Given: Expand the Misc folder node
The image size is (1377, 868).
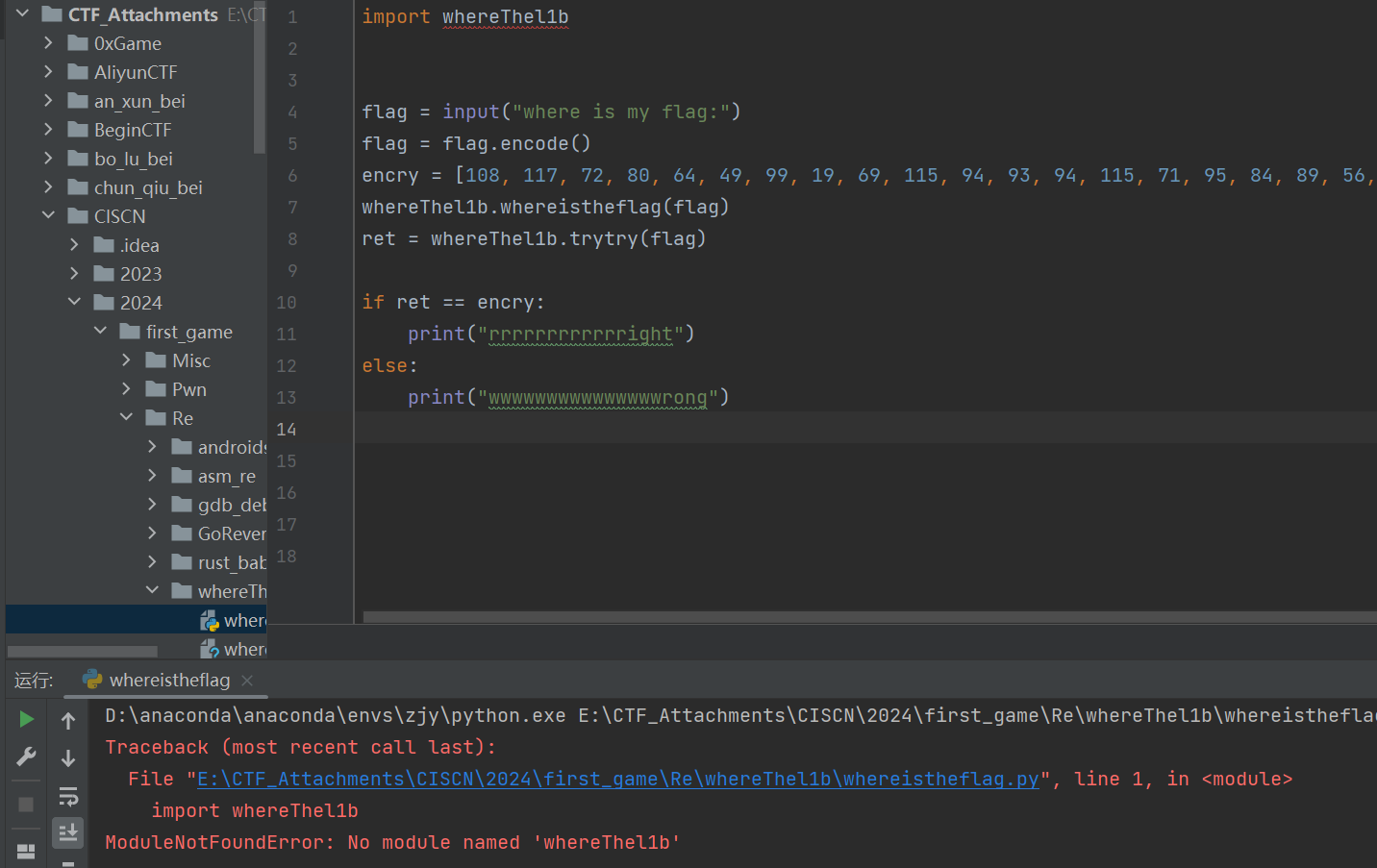Looking at the screenshot, I should pyautogui.click(x=127, y=360).
